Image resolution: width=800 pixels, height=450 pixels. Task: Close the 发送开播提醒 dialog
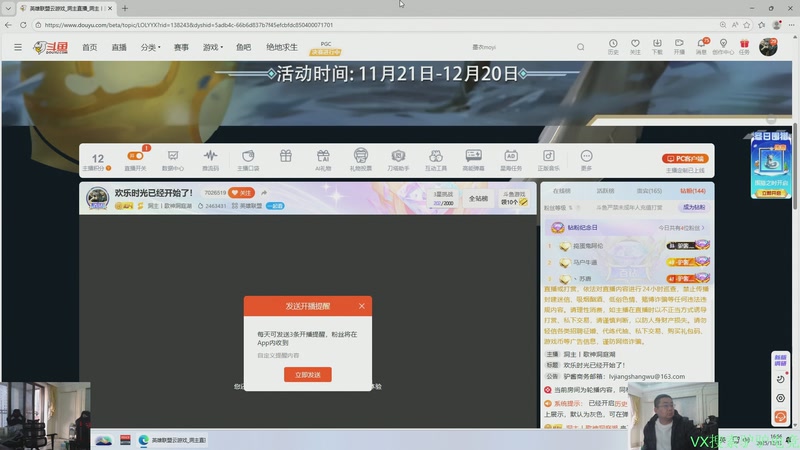pos(362,306)
